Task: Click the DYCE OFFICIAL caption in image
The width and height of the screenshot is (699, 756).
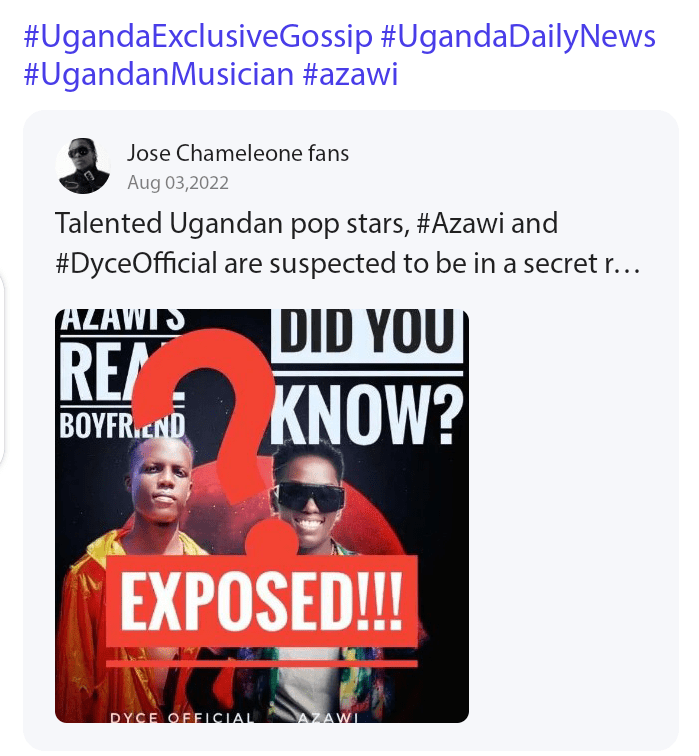Action: (x=182, y=717)
